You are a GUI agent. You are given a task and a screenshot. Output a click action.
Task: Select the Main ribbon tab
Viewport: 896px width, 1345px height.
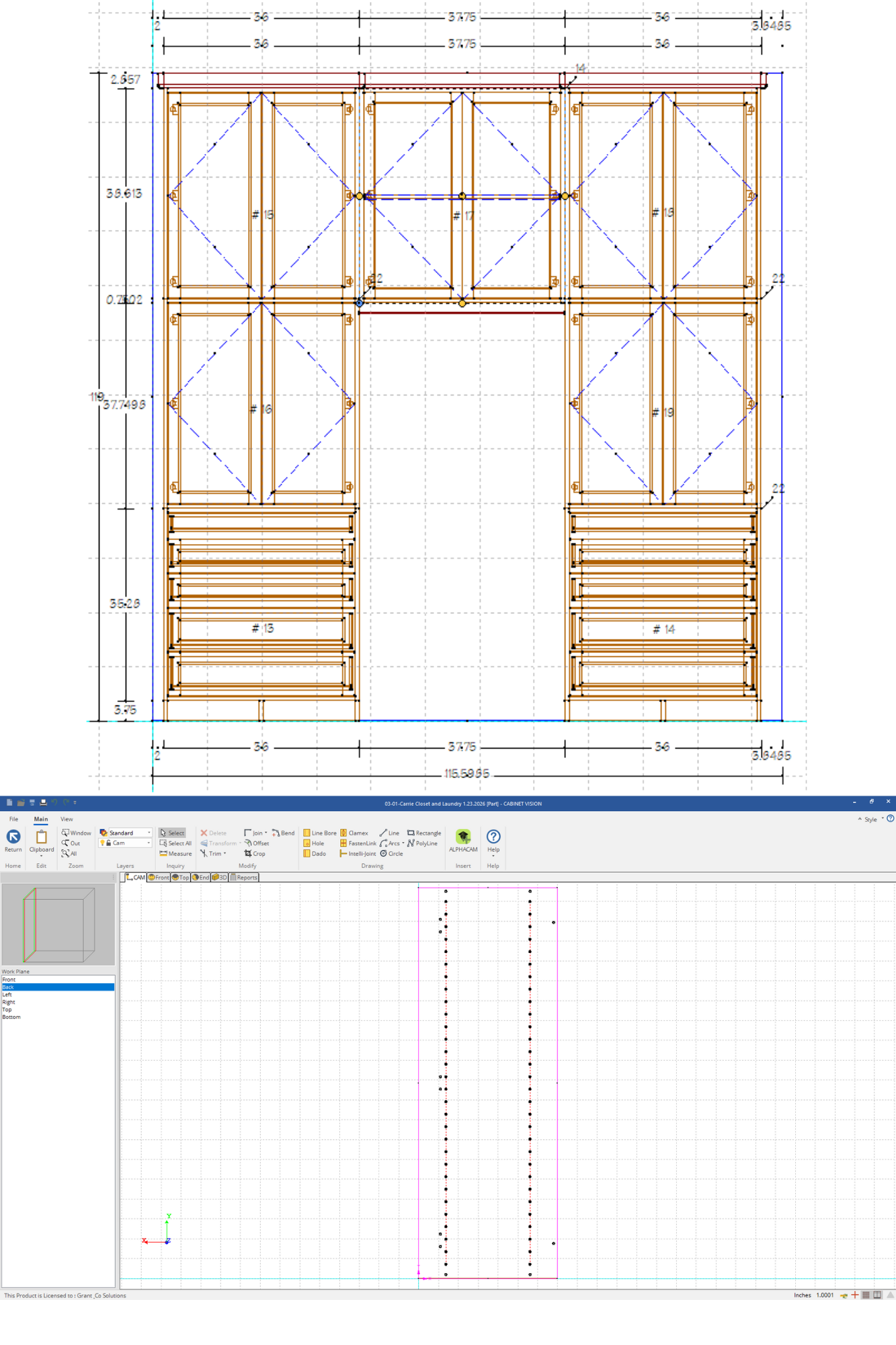click(x=41, y=819)
